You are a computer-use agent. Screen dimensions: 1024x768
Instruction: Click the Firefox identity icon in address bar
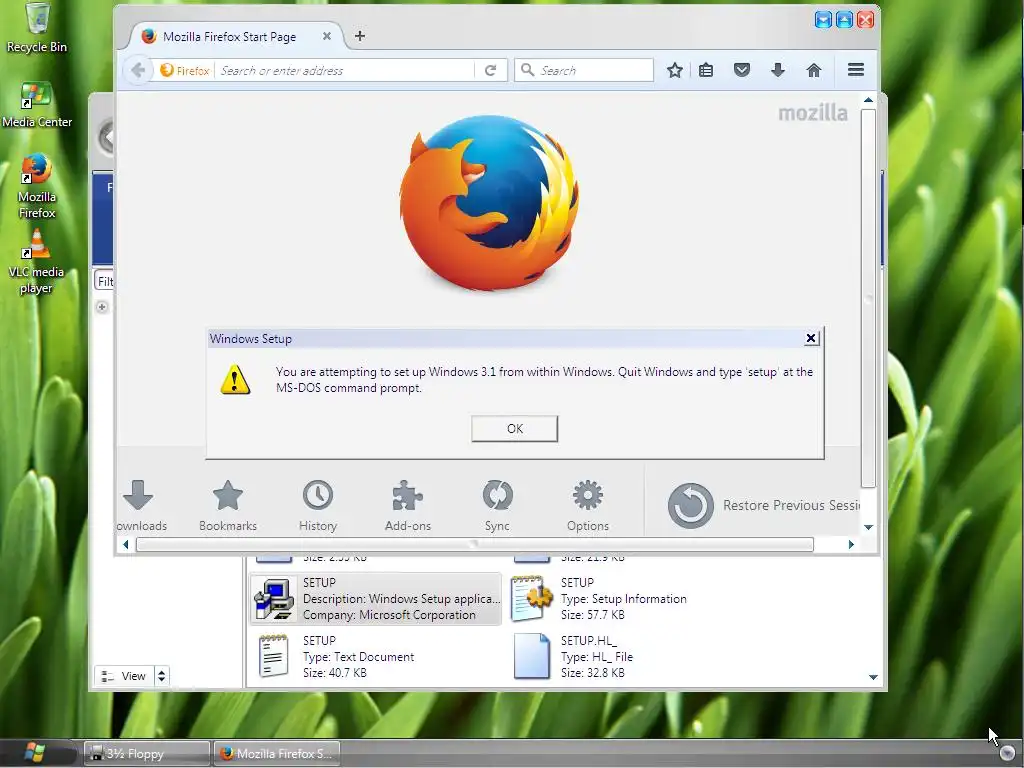[x=185, y=70]
